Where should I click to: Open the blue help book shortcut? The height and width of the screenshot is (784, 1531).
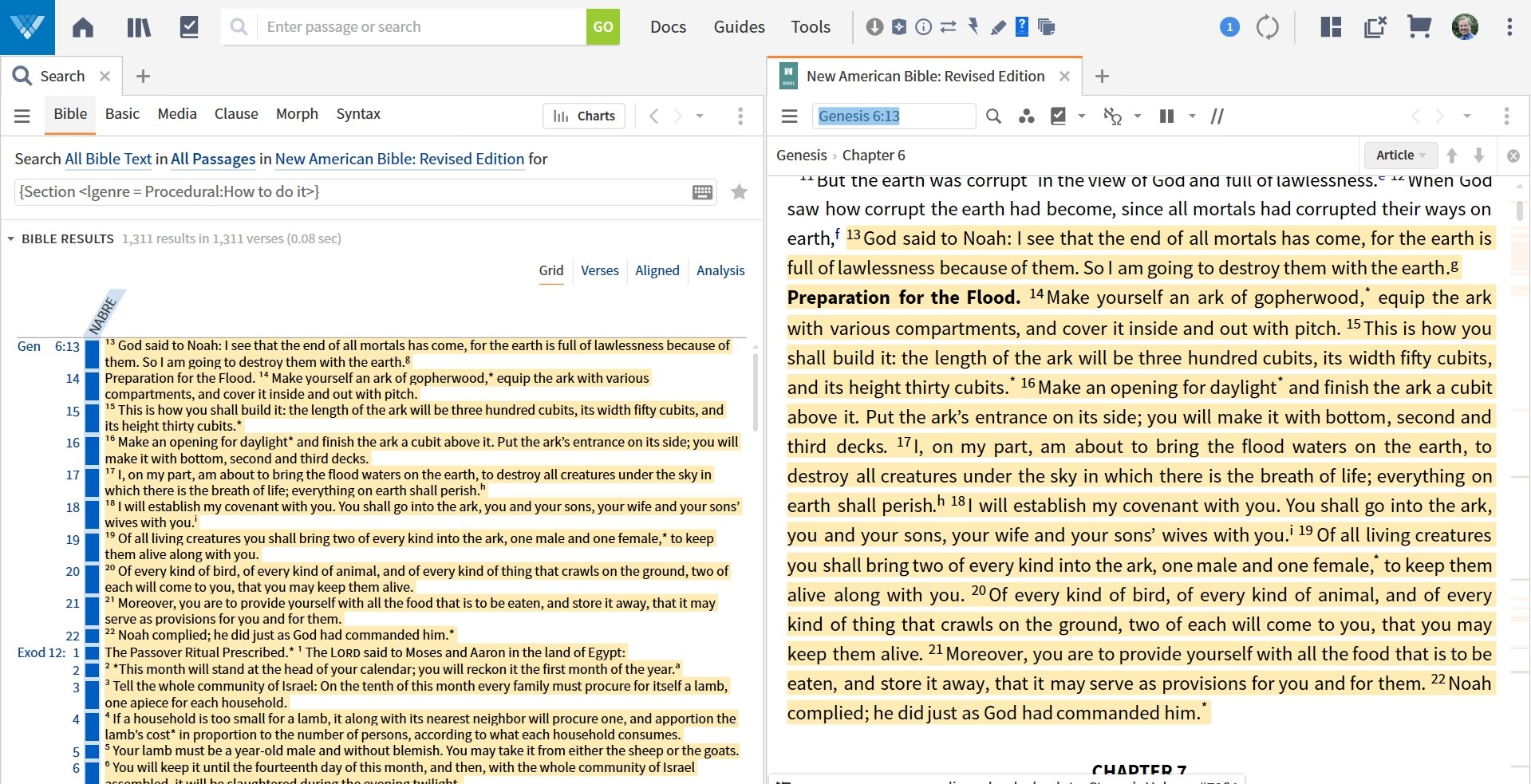tap(1022, 26)
